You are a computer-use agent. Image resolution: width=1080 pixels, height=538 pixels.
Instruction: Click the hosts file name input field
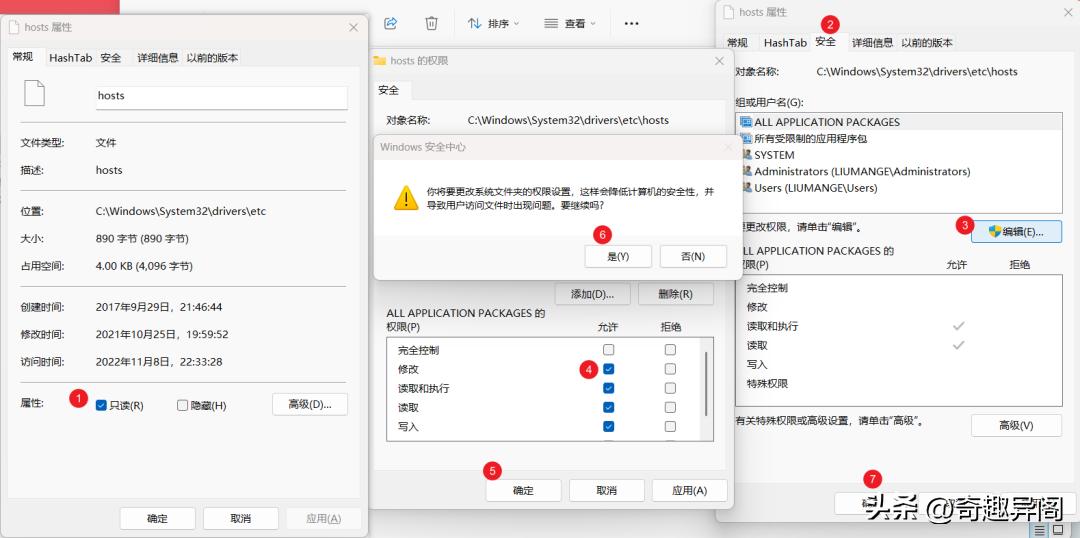(222, 97)
